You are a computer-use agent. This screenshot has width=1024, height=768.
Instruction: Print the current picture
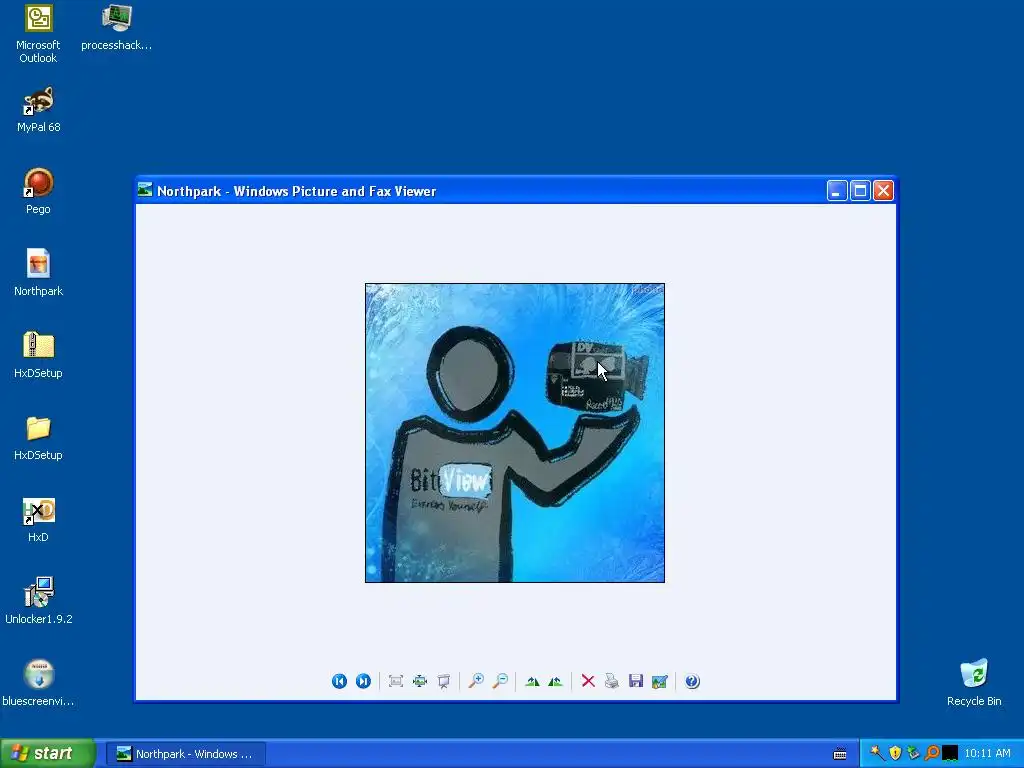coord(612,681)
